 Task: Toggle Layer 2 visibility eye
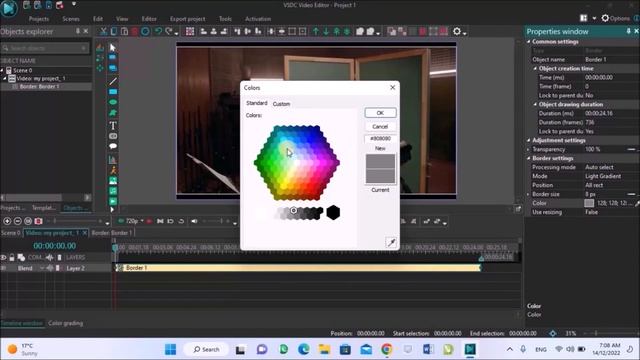pyautogui.click(x=3, y=268)
